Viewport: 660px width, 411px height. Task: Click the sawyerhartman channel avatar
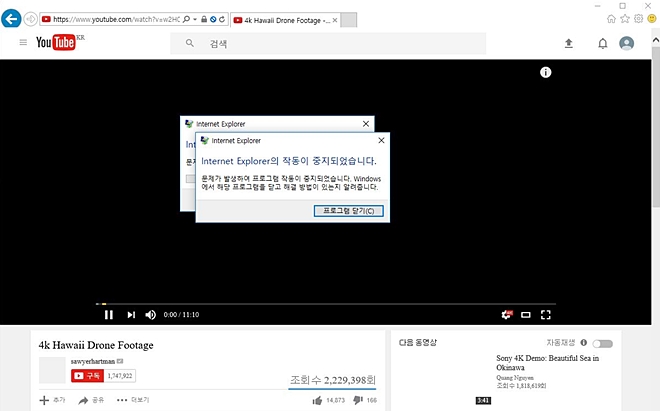52,370
